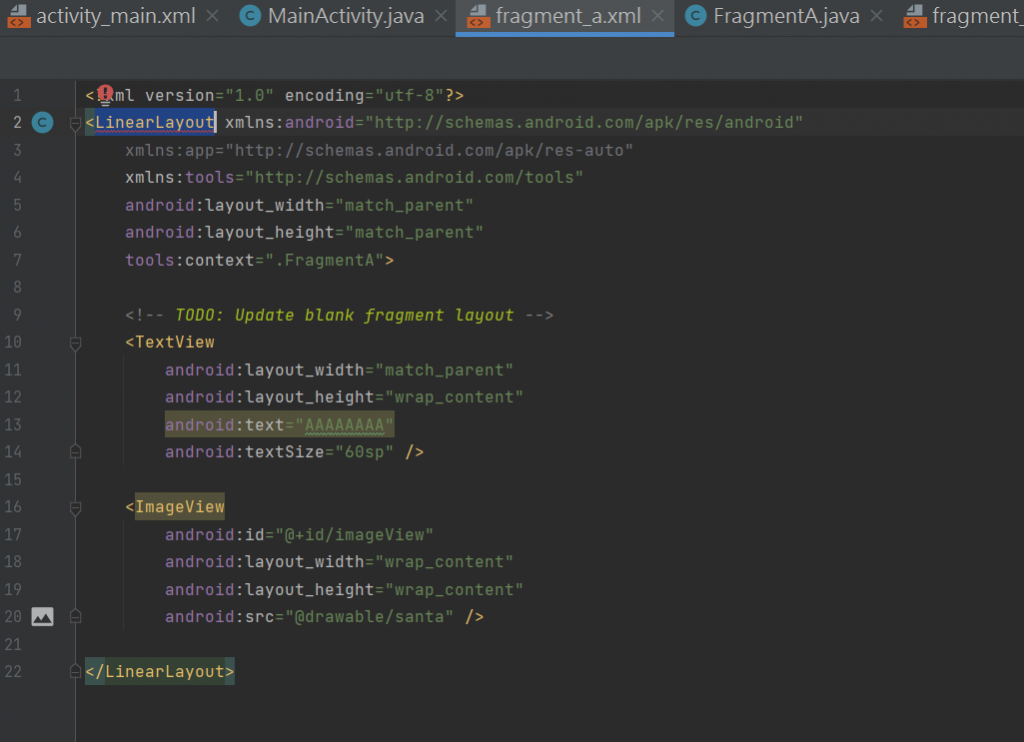Click the highlighted ImageView tag name
The width and height of the screenshot is (1024, 742).
[180, 507]
